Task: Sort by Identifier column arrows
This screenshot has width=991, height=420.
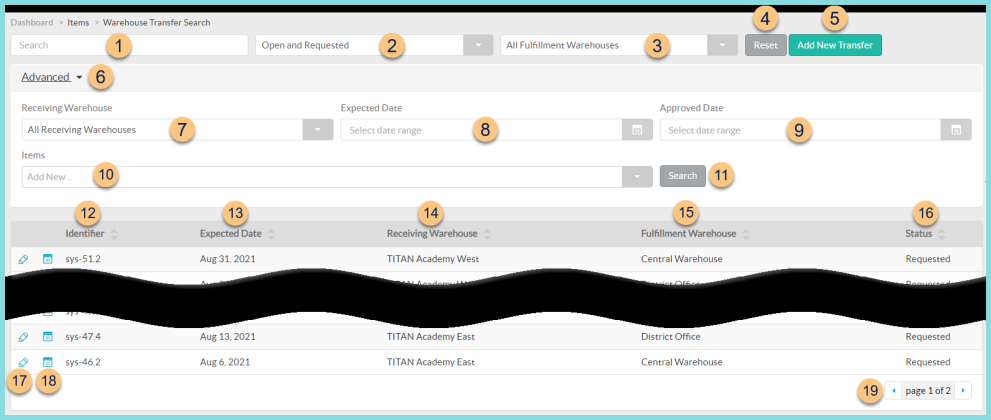Action: point(114,234)
